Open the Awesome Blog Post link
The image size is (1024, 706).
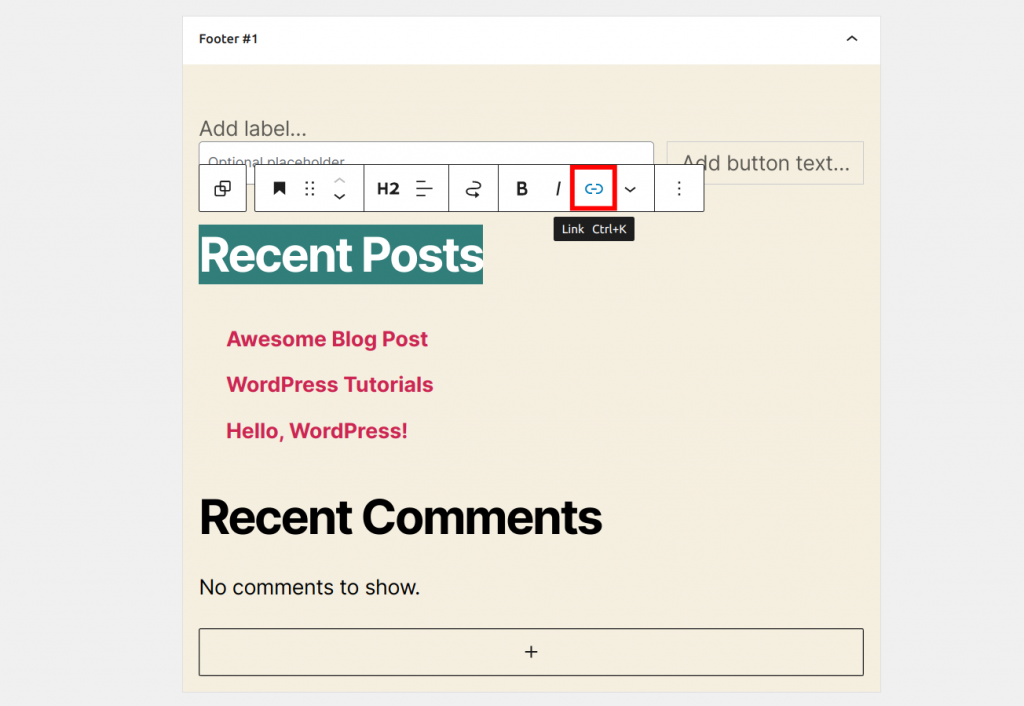coord(327,339)
